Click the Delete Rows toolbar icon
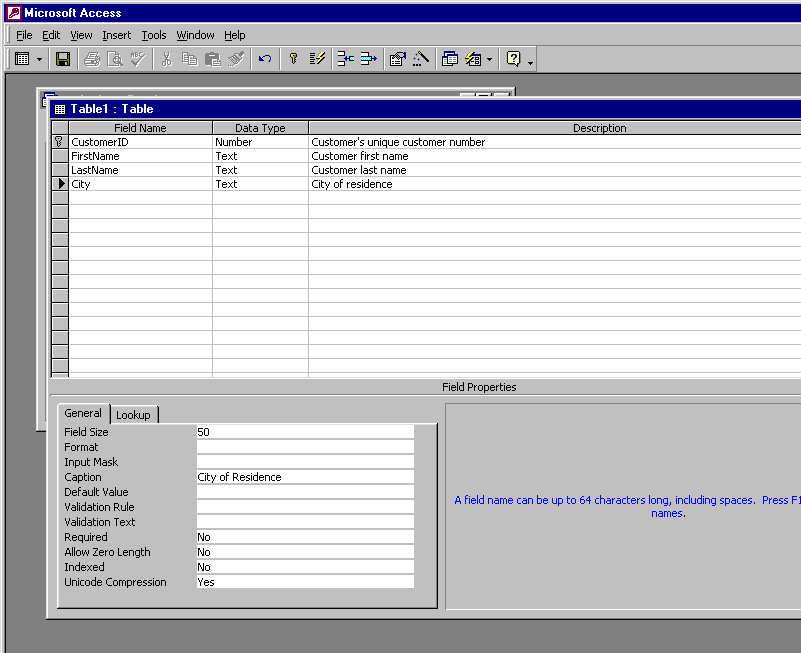The height and width of the screenshot is (653, 801). click(368, 59)
